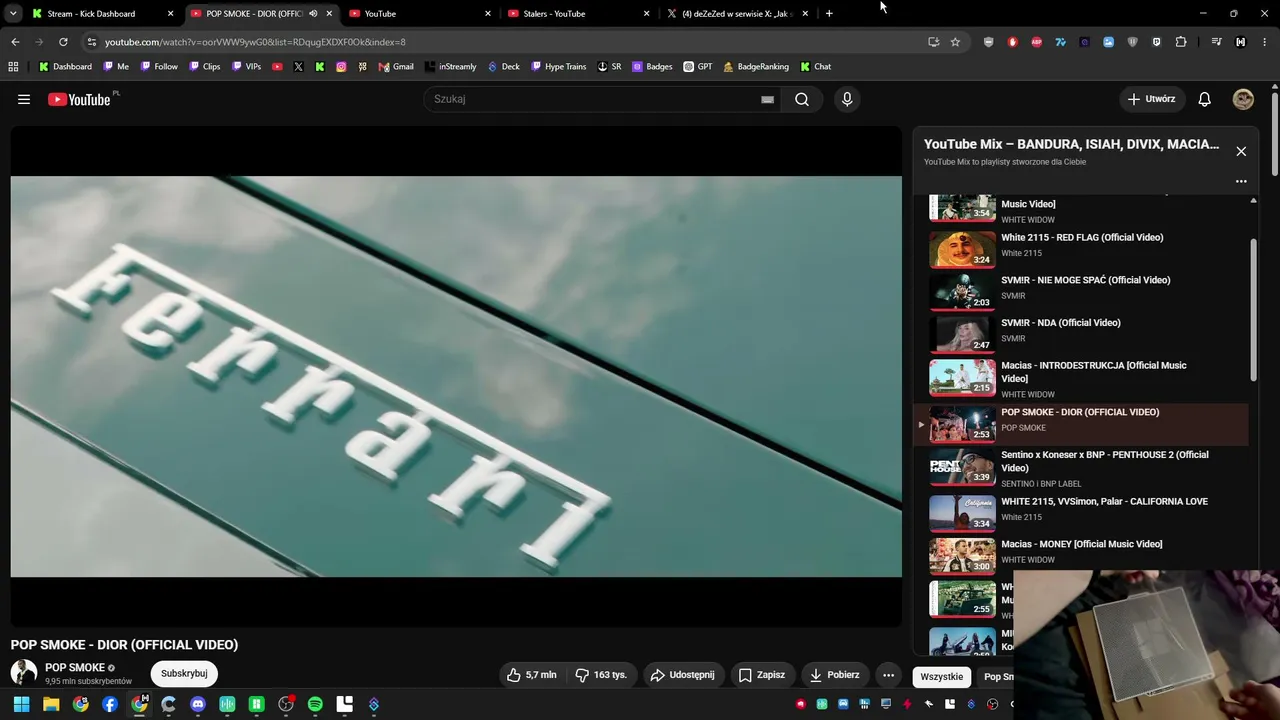This screenshot has height=720, width=1280.
Task: Open the browser extensions puzzle icon
Action: pos(1181,42)
